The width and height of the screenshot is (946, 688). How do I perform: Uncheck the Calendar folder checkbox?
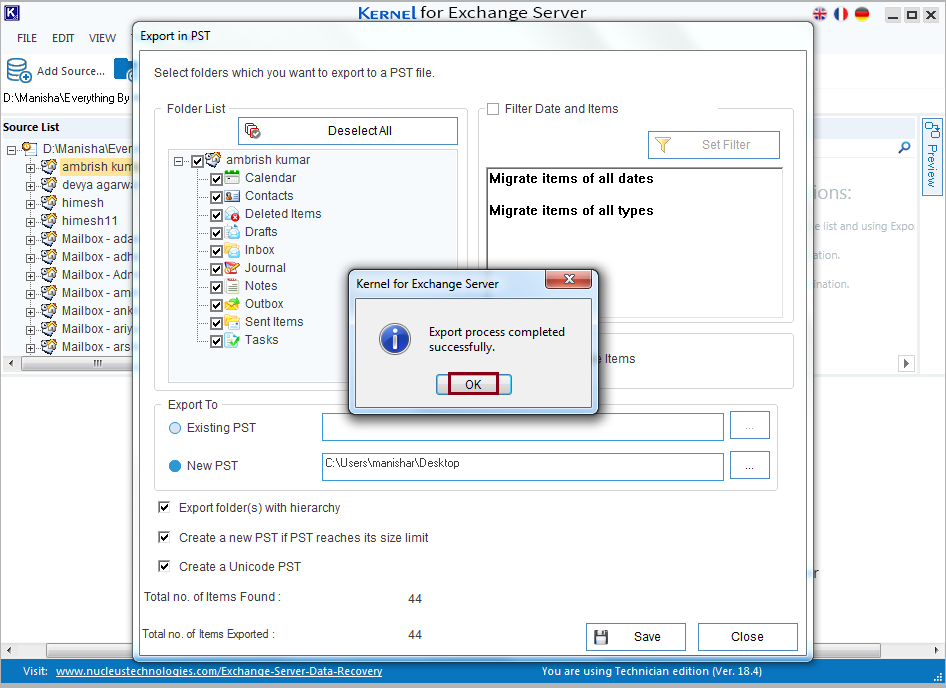(x=217, y=179)
